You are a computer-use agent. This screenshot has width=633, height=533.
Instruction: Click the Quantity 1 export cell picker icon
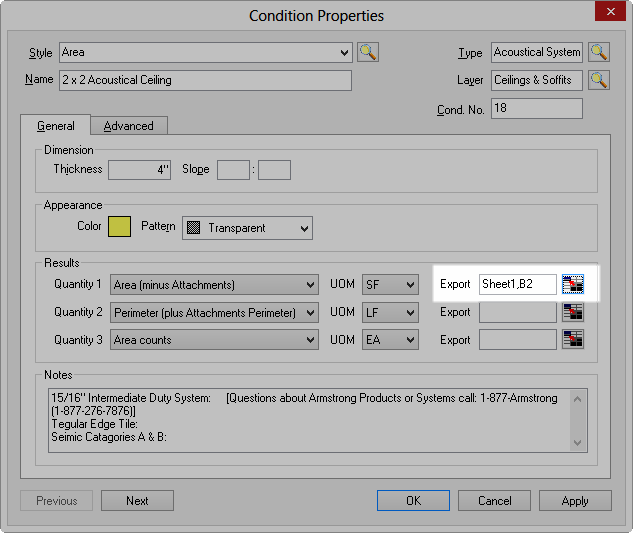[x=573, y=284]
